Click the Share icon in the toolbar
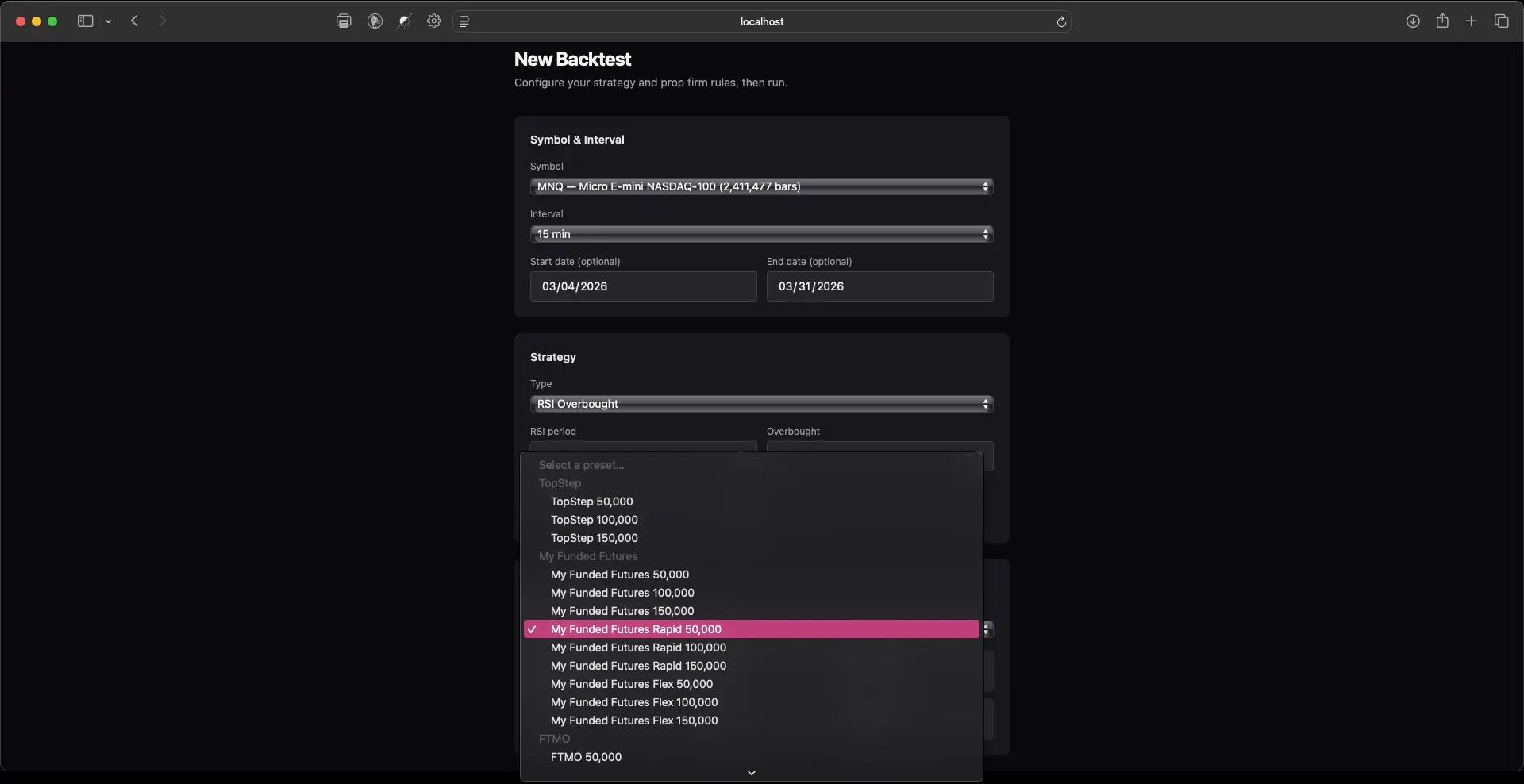The image size is (1524, 784). pyautogui.click(x=1444, y=21)
